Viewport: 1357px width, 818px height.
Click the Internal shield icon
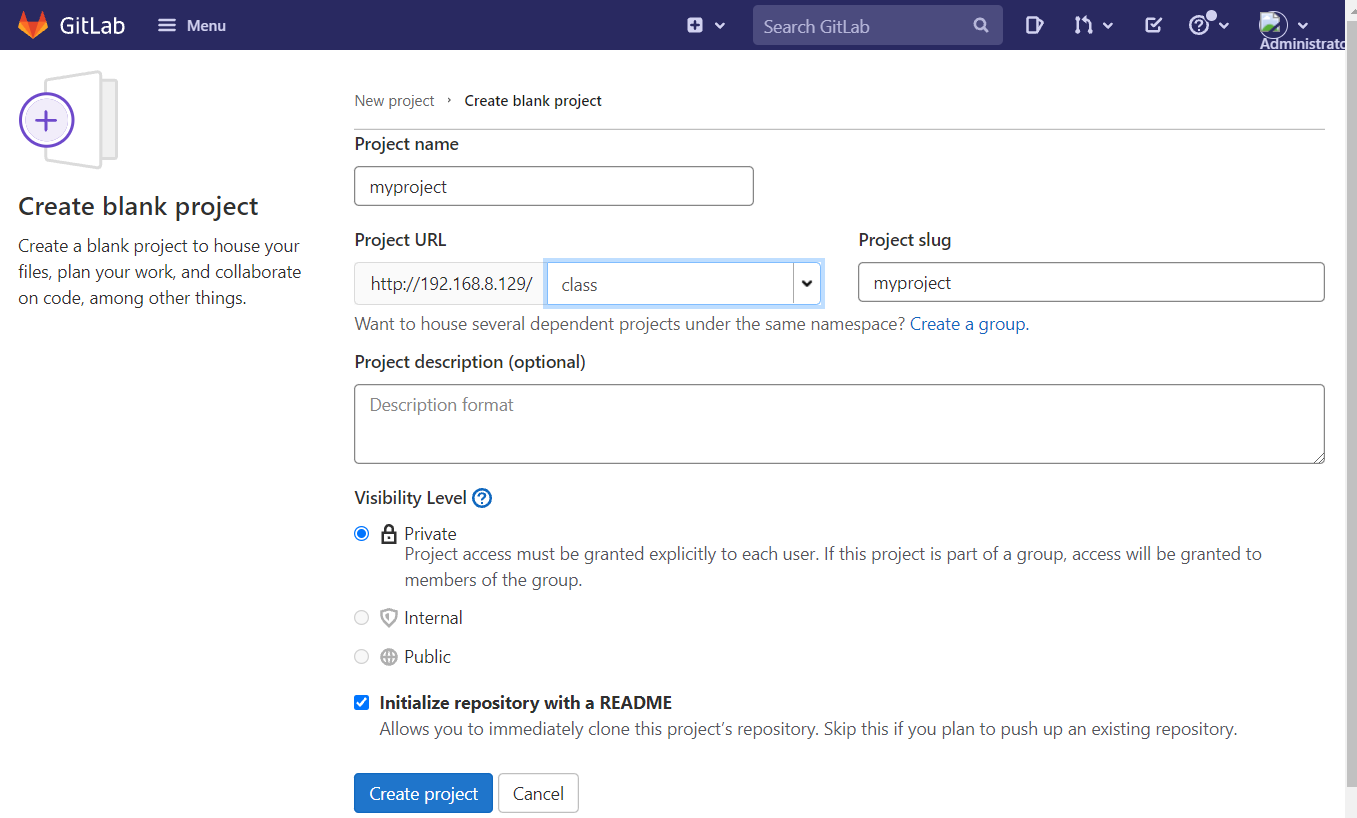pyautogui.click(x=389, y=618)
